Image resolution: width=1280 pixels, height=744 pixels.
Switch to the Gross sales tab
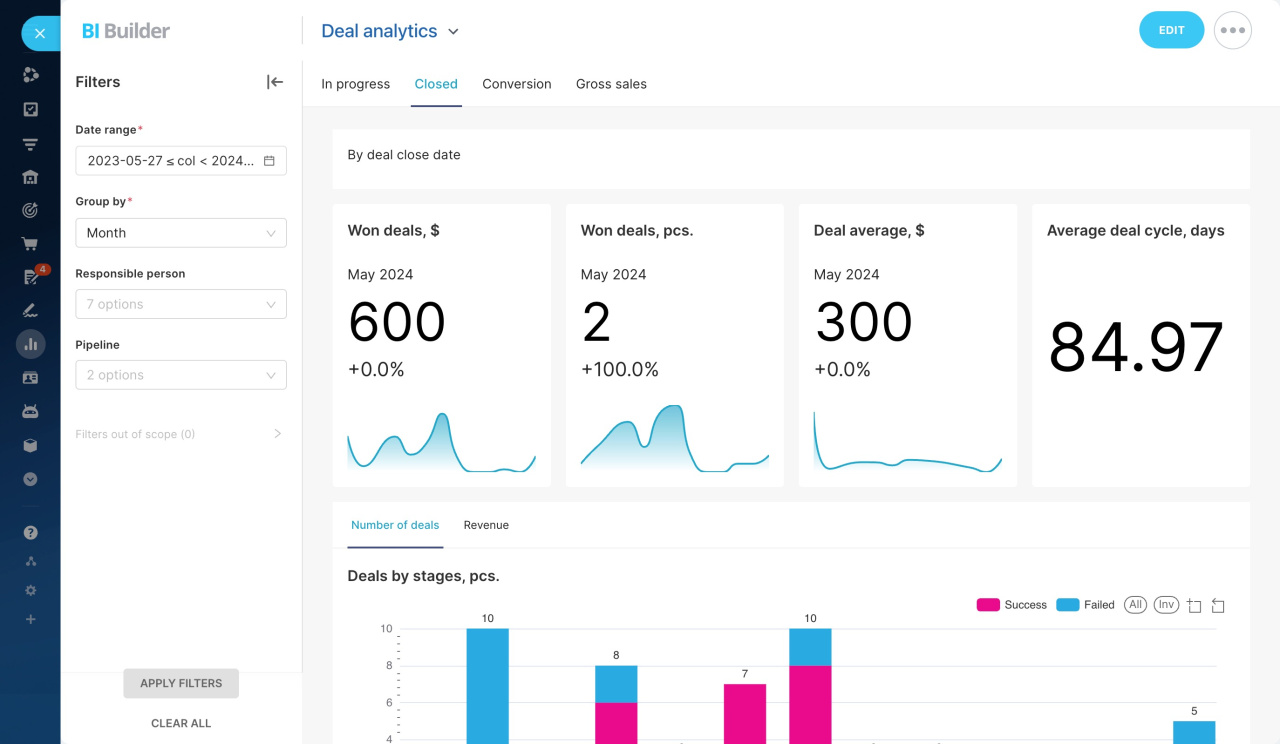[x=611, y=84]
